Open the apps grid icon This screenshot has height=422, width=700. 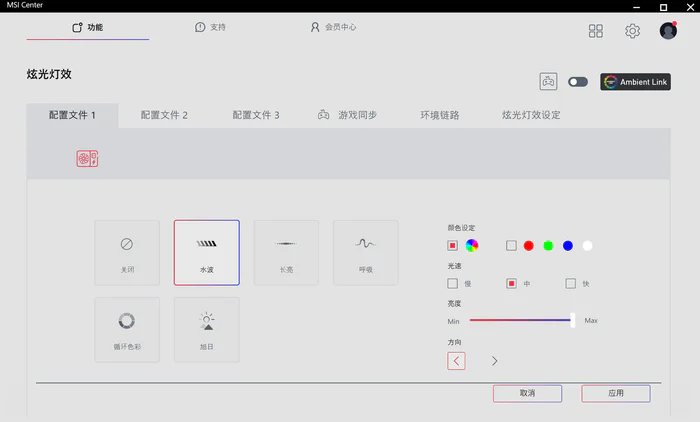[x=596, y=31]
